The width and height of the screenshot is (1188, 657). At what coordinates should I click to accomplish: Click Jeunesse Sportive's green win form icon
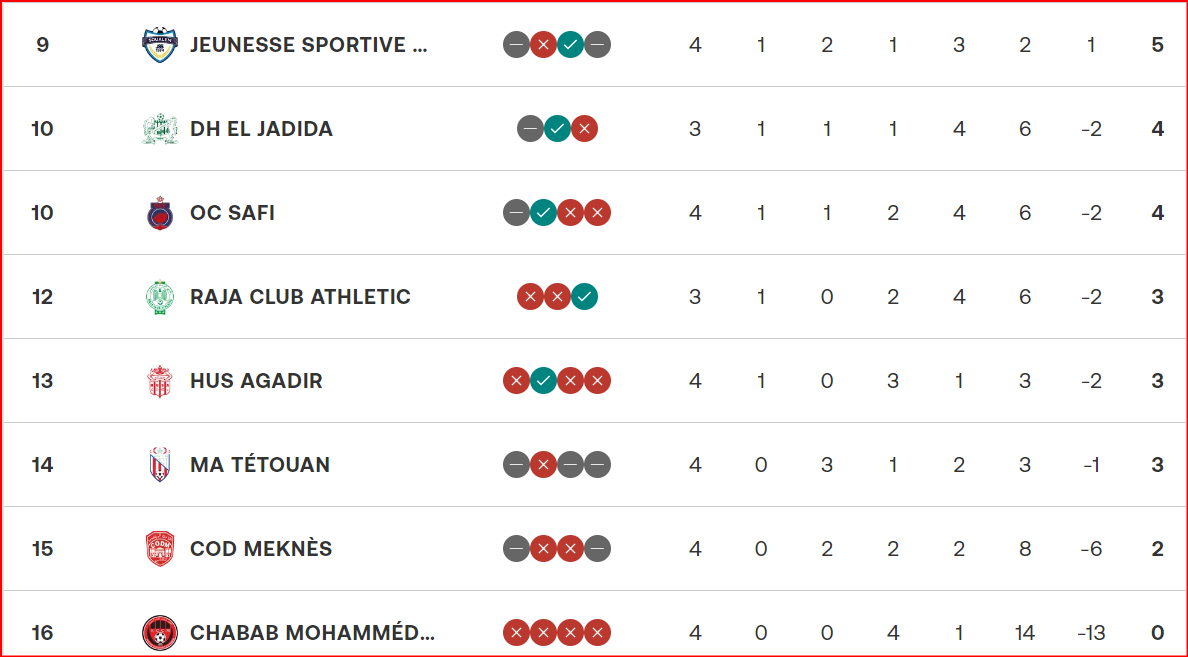[570, 45]
